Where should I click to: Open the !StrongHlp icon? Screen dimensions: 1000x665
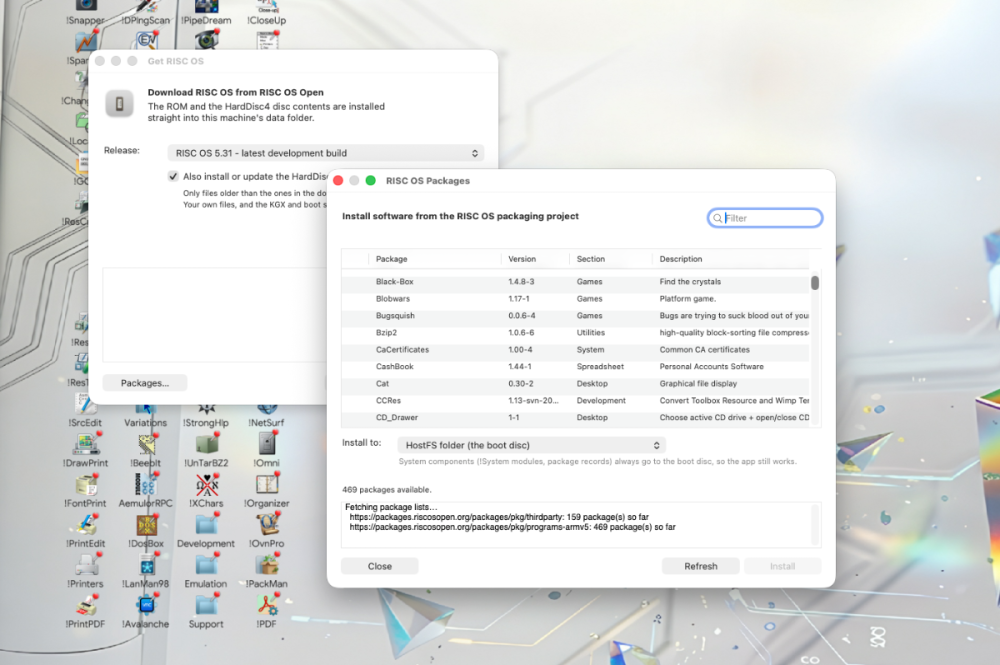tap(206, 411)
